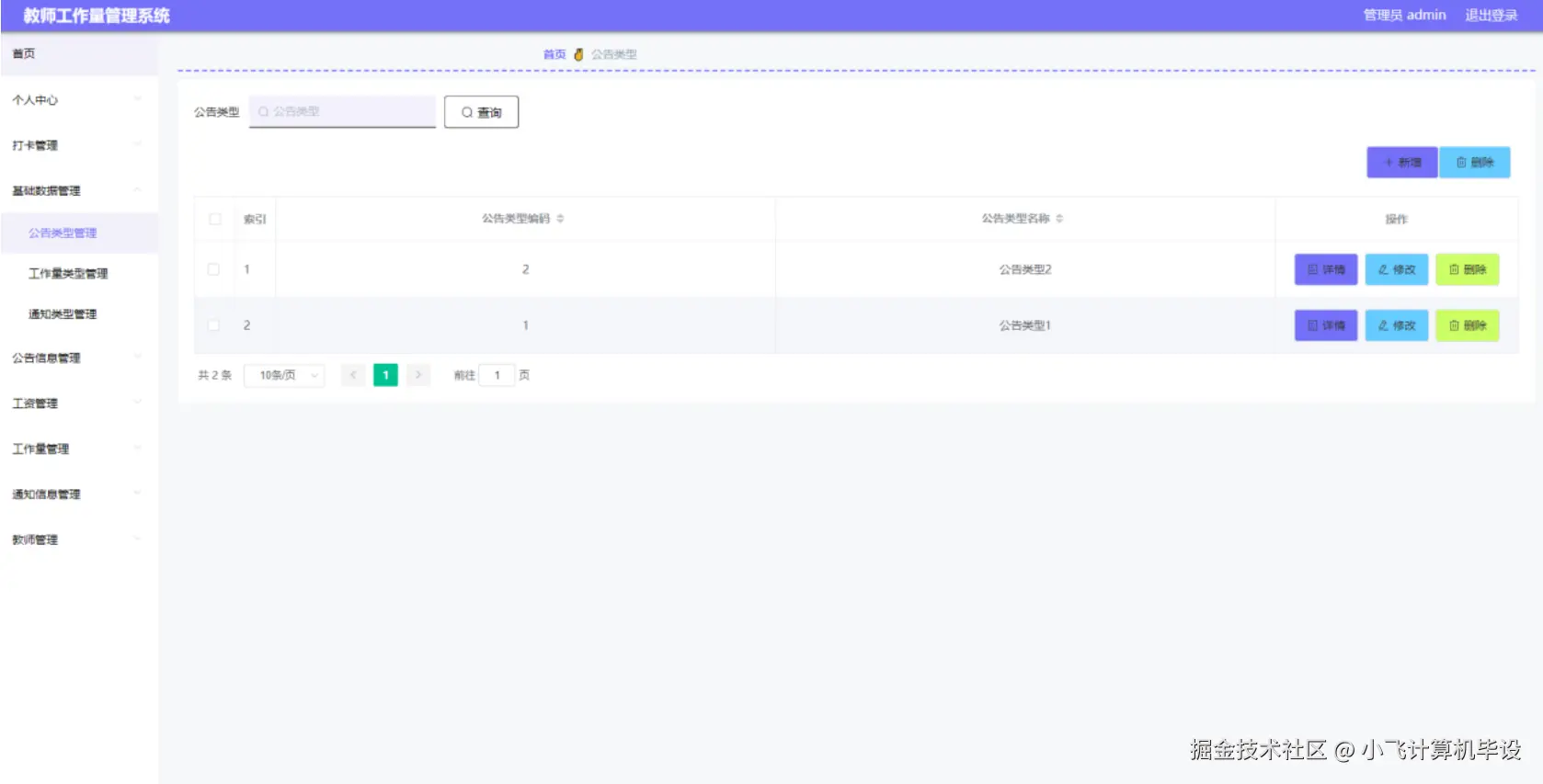This screenshot has height=784, width=1543.
Task: Click the 公告类型 breadcrumb text
Action: click(613, 54)
